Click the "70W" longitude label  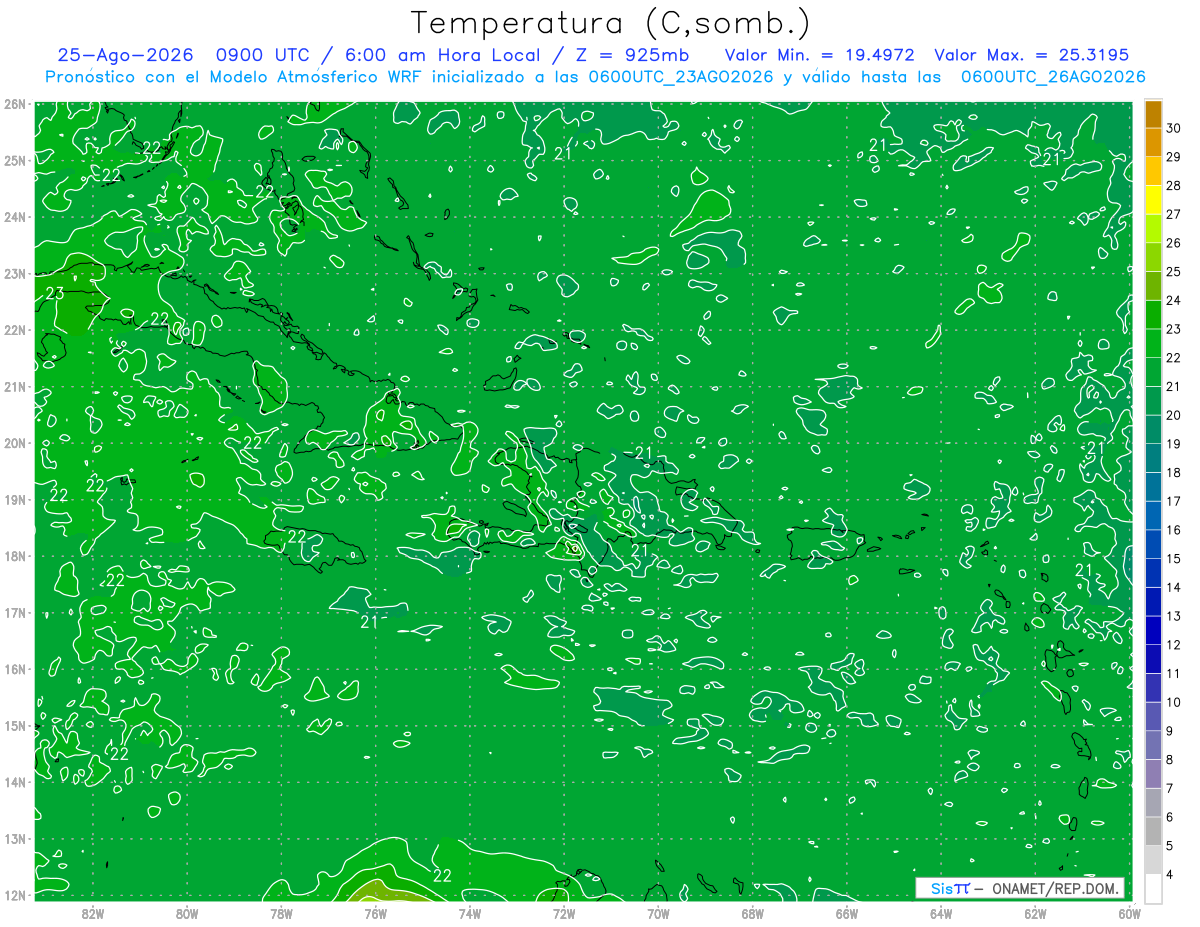pyautogui.click(x=658, y=913)
